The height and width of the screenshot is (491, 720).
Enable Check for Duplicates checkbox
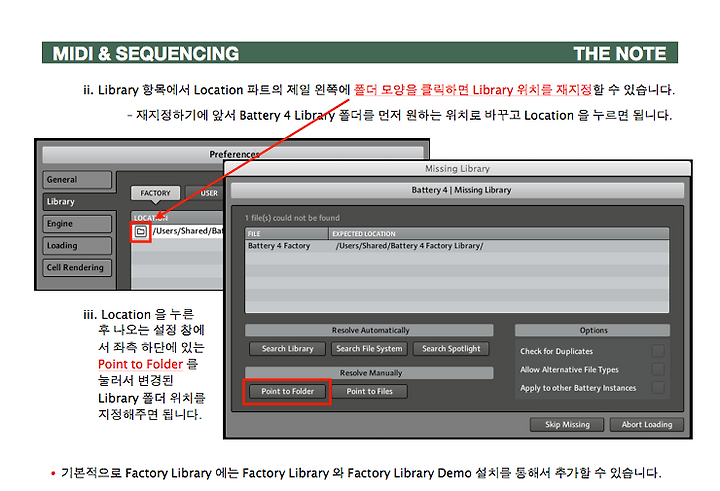pyautogui.click(x=658, y=351)
